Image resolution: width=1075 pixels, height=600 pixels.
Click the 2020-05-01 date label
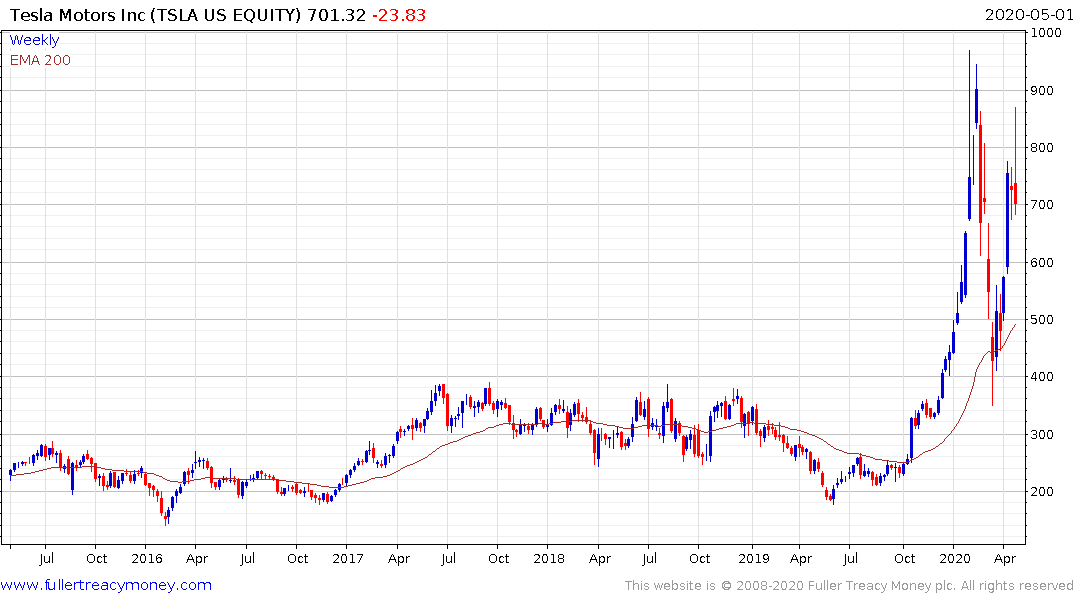coord(1029,15)
